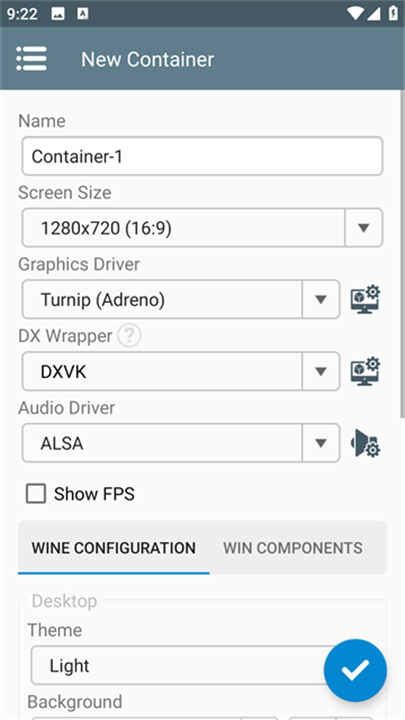Edit the Container-1 name field
Screen dimensions: 405x720
tap(202, 156)
